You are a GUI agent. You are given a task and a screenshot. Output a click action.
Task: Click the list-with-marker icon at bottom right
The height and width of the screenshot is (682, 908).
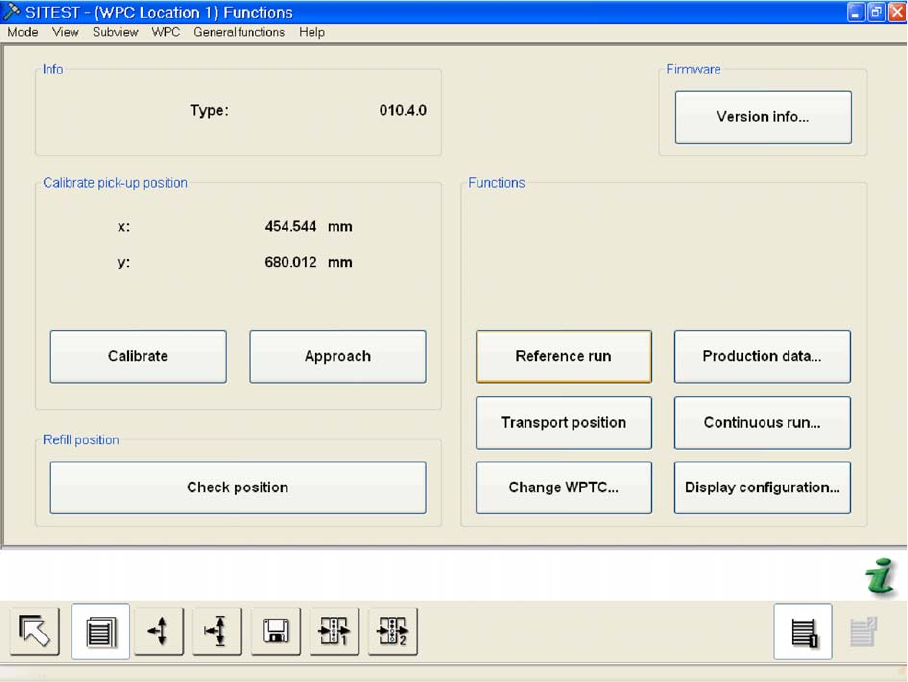click(803, 632)
